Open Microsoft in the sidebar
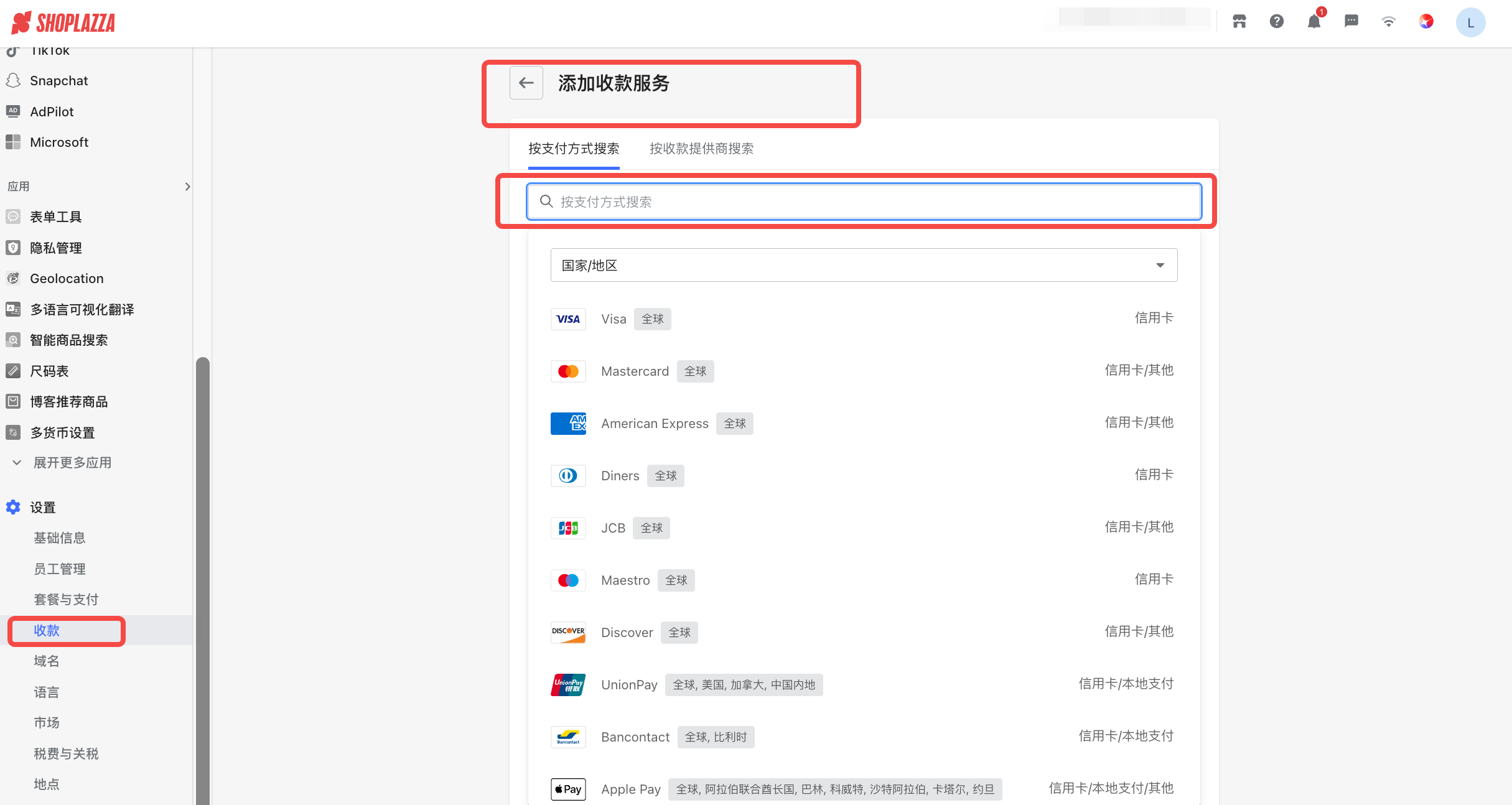This screenshot has height=805, width=1512. coord(59,142)
